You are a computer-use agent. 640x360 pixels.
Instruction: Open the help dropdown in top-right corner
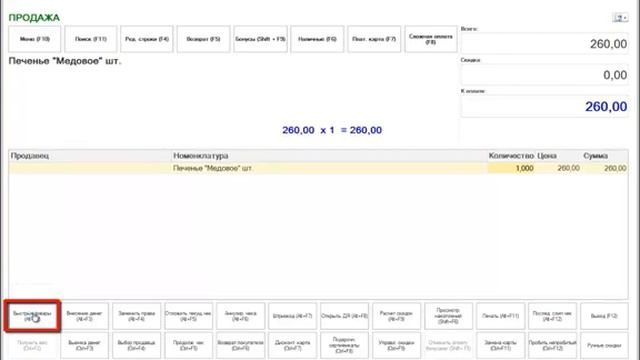coord(620,18)
